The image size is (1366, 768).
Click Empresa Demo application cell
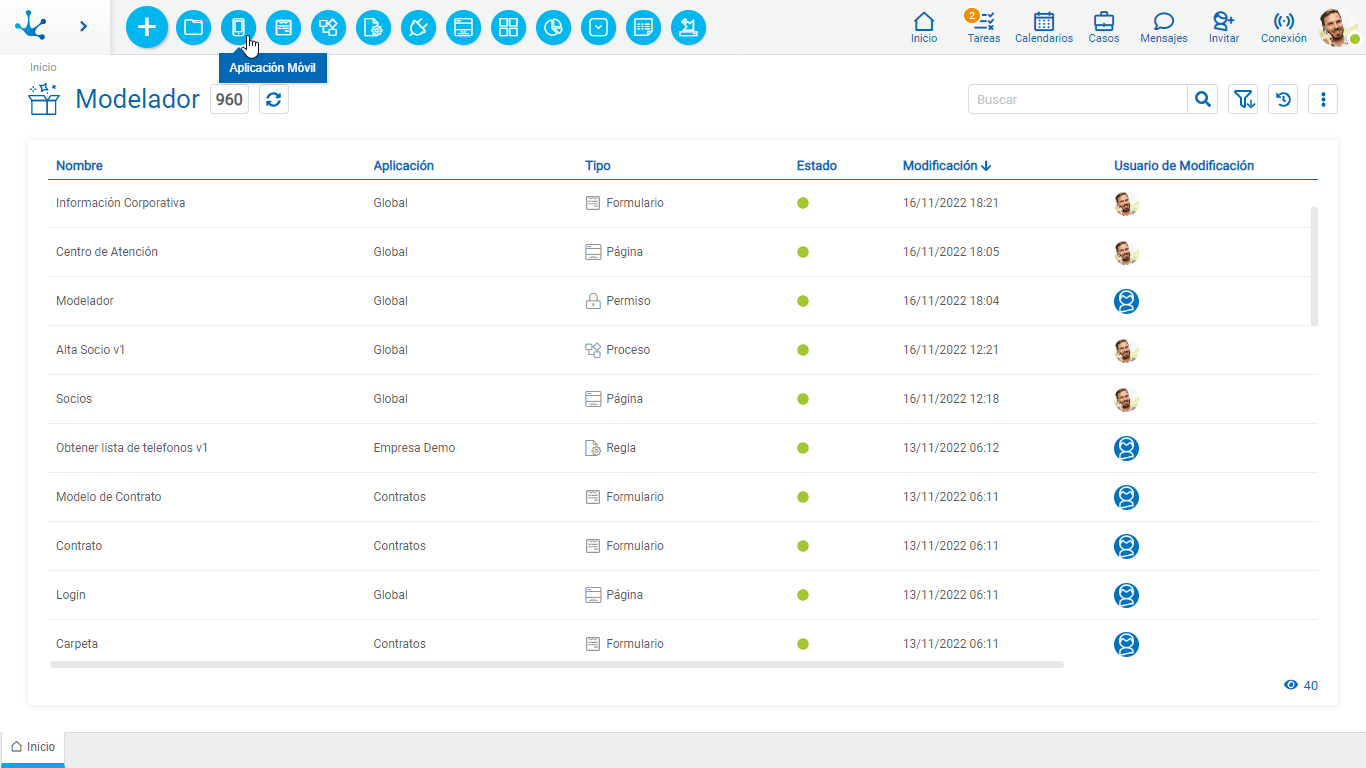414,448
